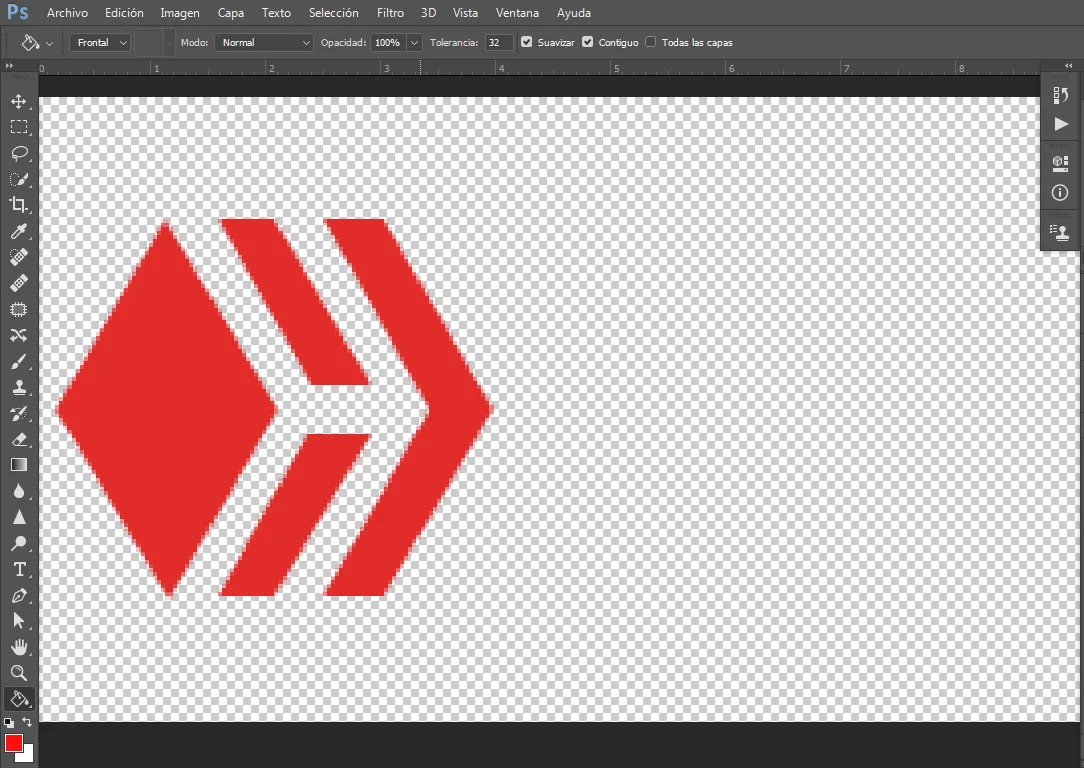Screen dimensions: 1084x768
Task: Open the Actions panel play icon
Action: click(1060, 124)
